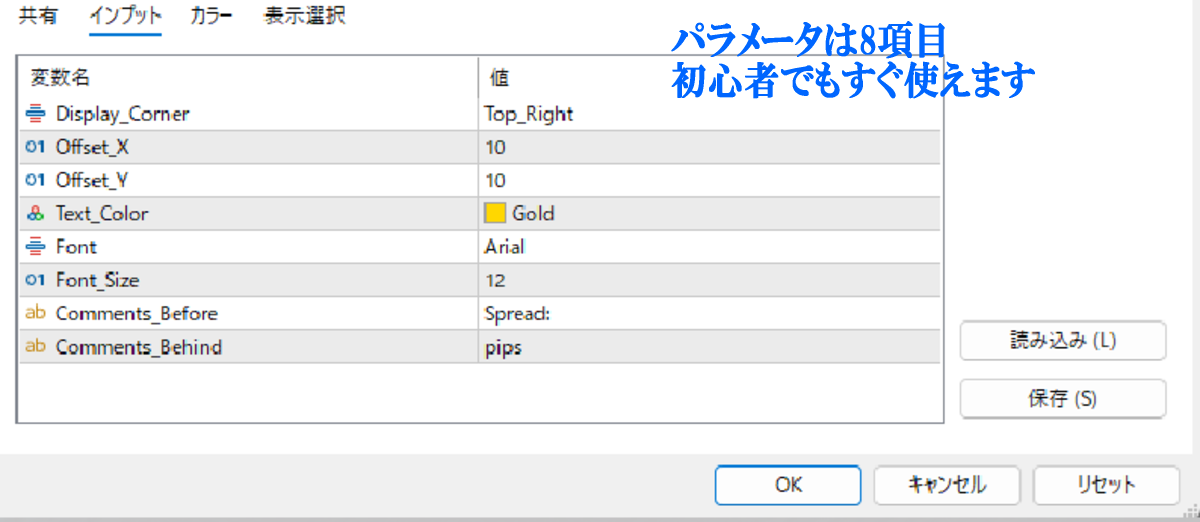Switch to the カラー tab
The image size is (1200, 522).
click(211, 16)
